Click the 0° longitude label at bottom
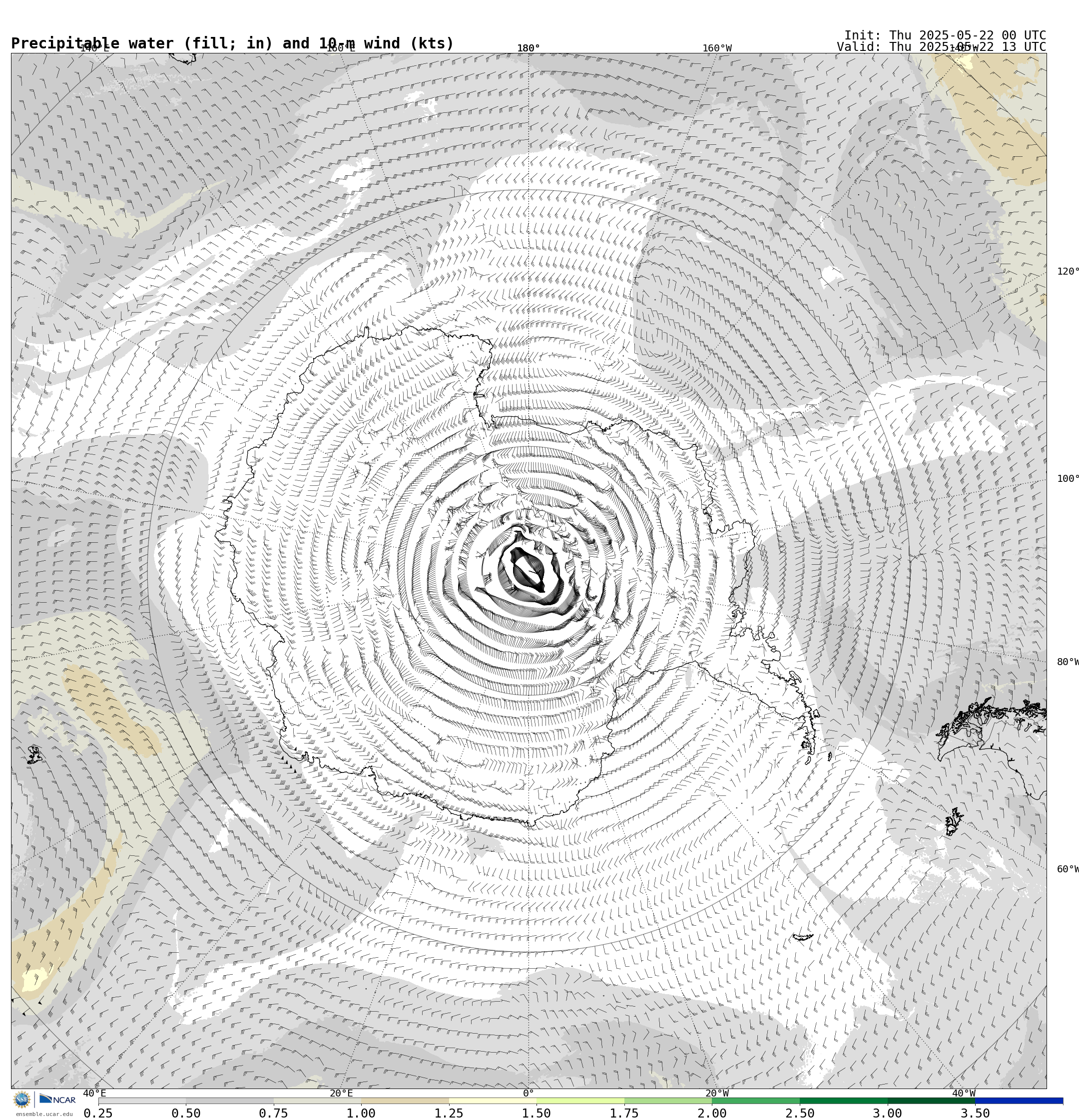This screenshot has height=1120, width=1079. click(x=529, y=1093)
